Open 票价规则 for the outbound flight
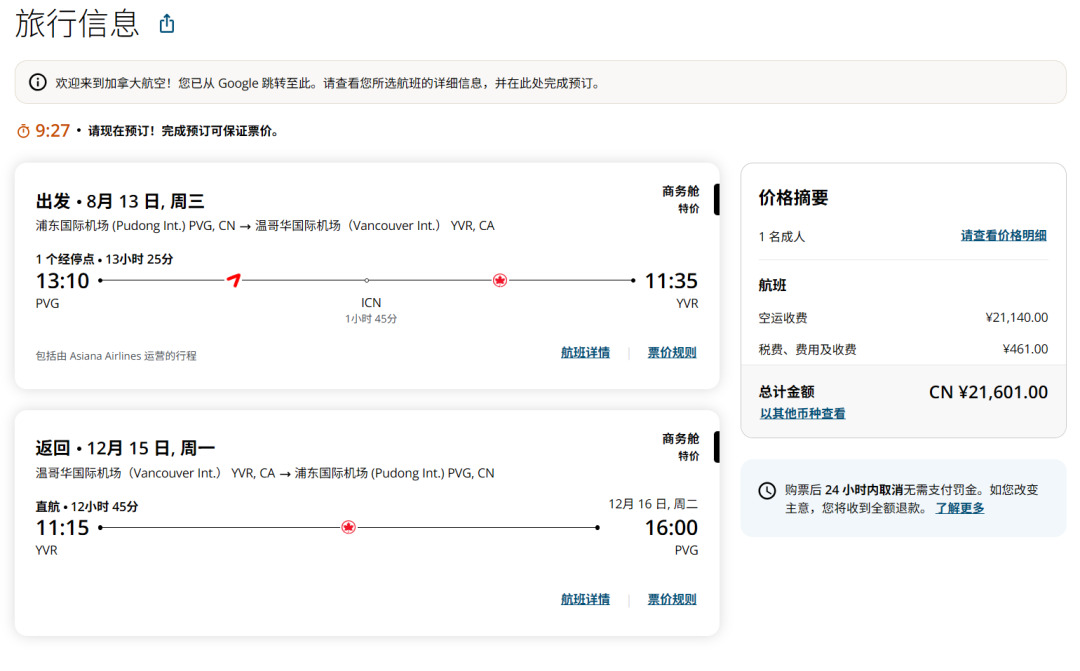The width and height of the screenshot is (1080, 671). pos(671,353)
